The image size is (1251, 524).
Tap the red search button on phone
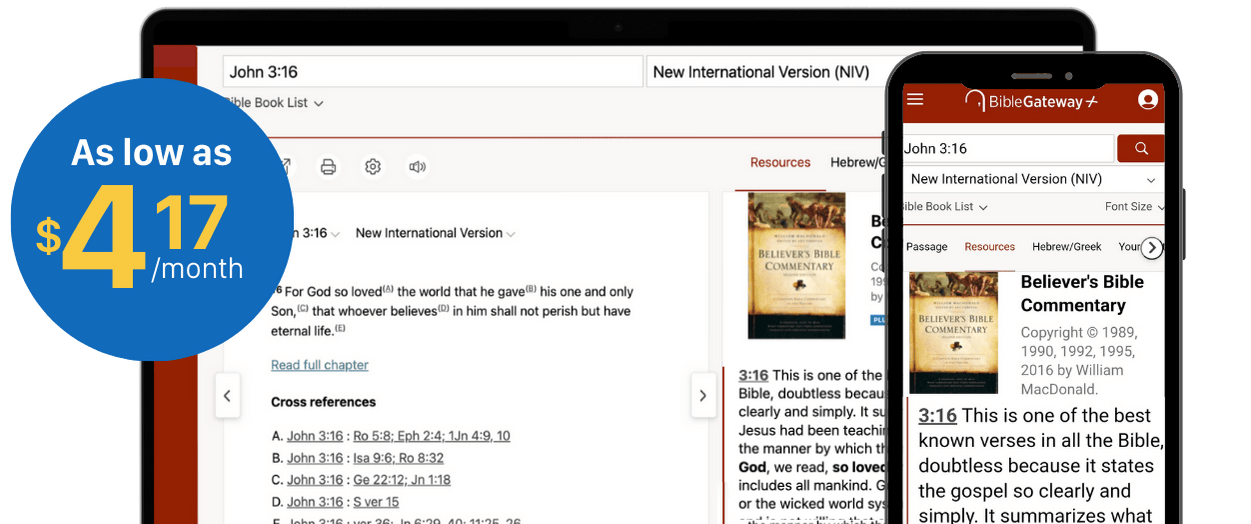tap(1141, 149)
